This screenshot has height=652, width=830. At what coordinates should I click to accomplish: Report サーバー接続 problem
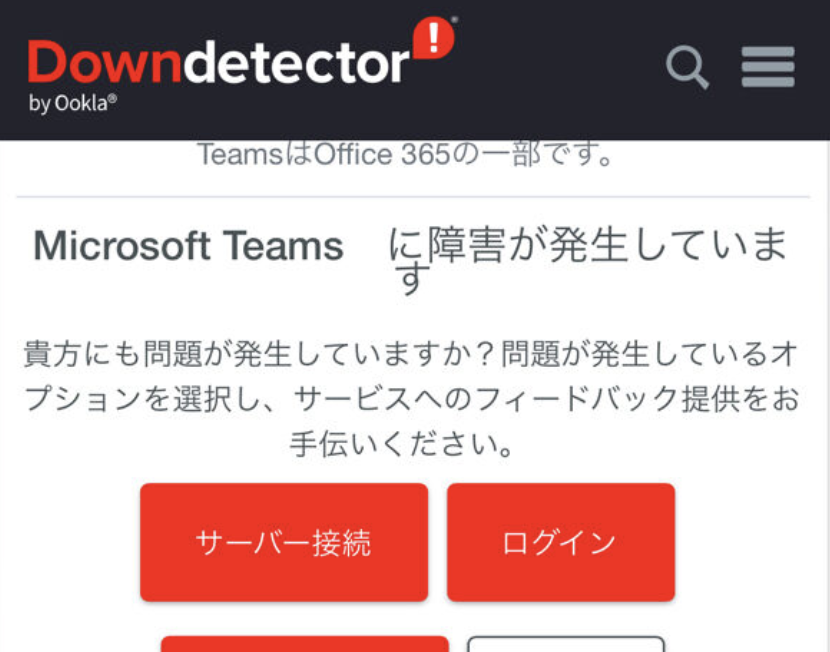(284, 542)
